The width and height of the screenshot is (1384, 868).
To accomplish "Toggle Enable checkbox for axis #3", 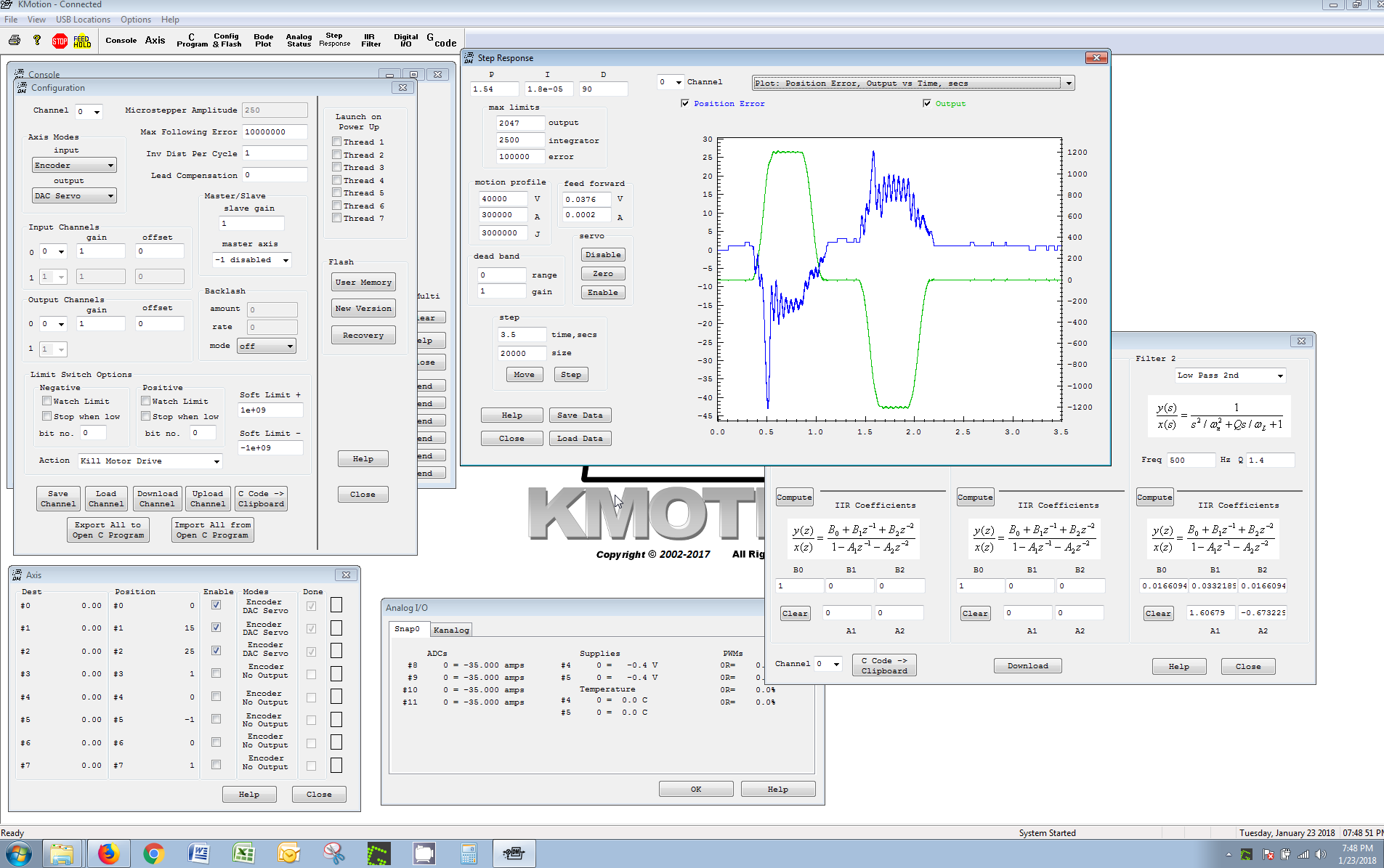I will [216, 673].
